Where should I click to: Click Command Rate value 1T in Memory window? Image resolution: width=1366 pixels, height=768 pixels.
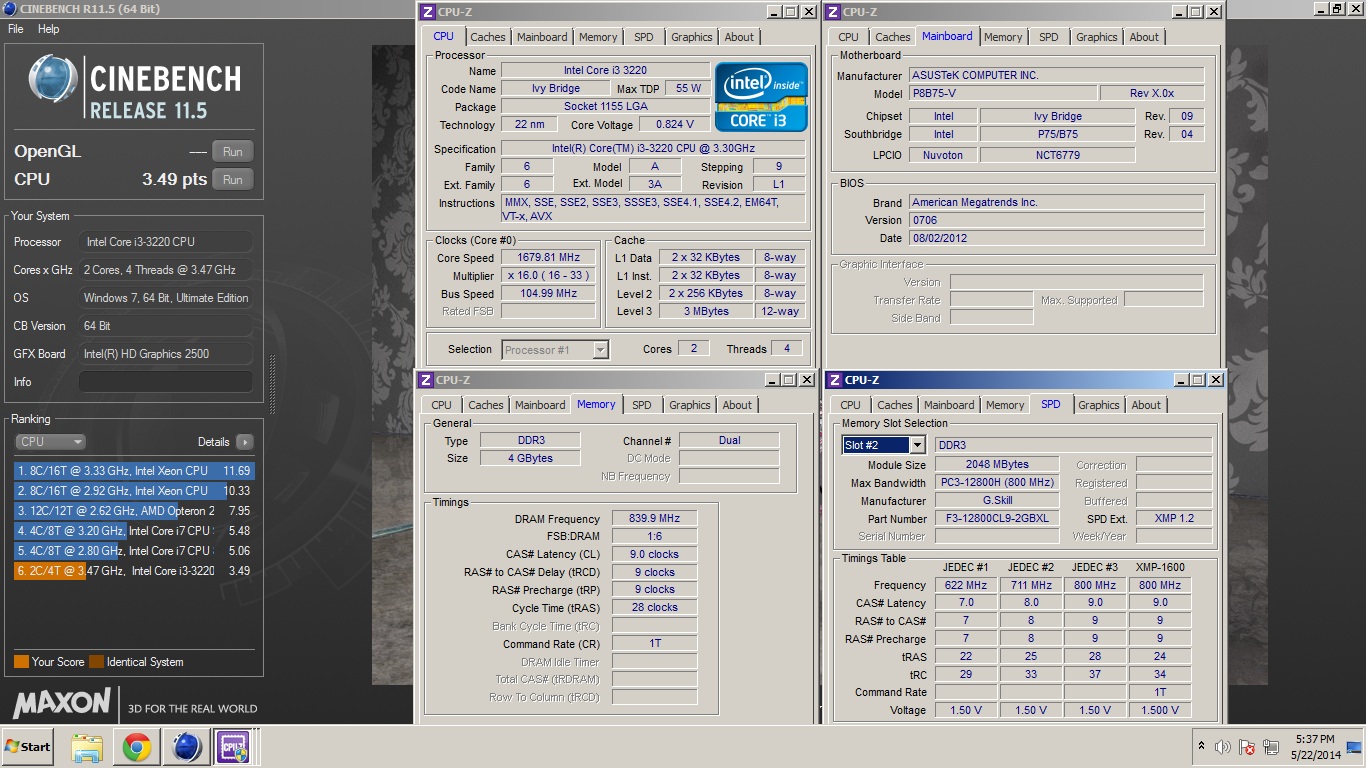point(654,644)
